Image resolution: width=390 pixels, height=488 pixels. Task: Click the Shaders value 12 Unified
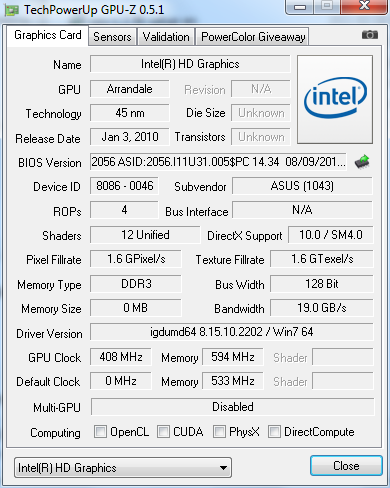[x=145, y=235]
